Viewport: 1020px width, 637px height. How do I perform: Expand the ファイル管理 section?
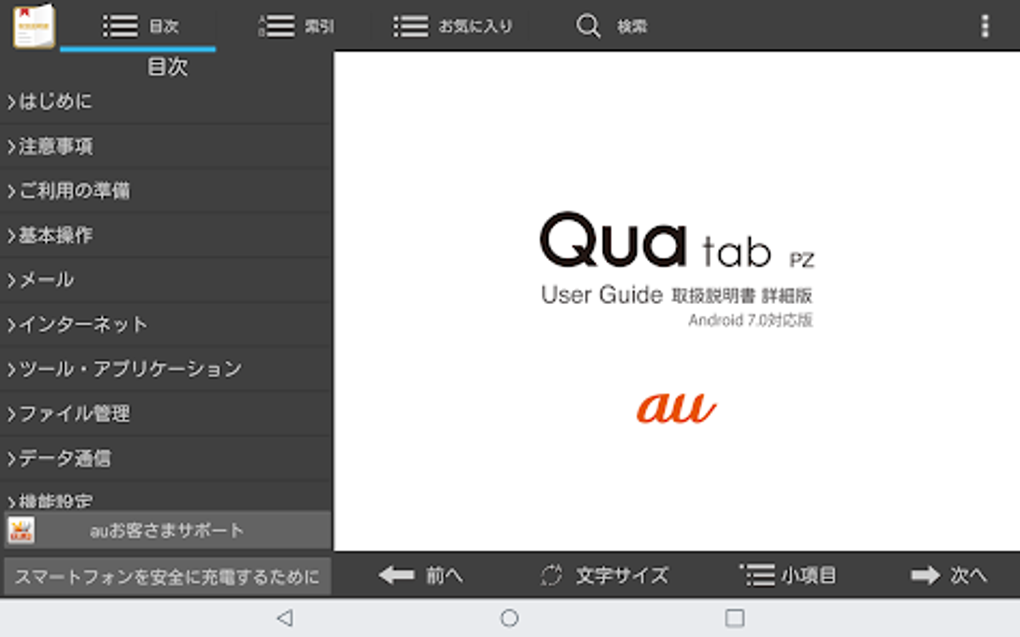coord(166,414)
